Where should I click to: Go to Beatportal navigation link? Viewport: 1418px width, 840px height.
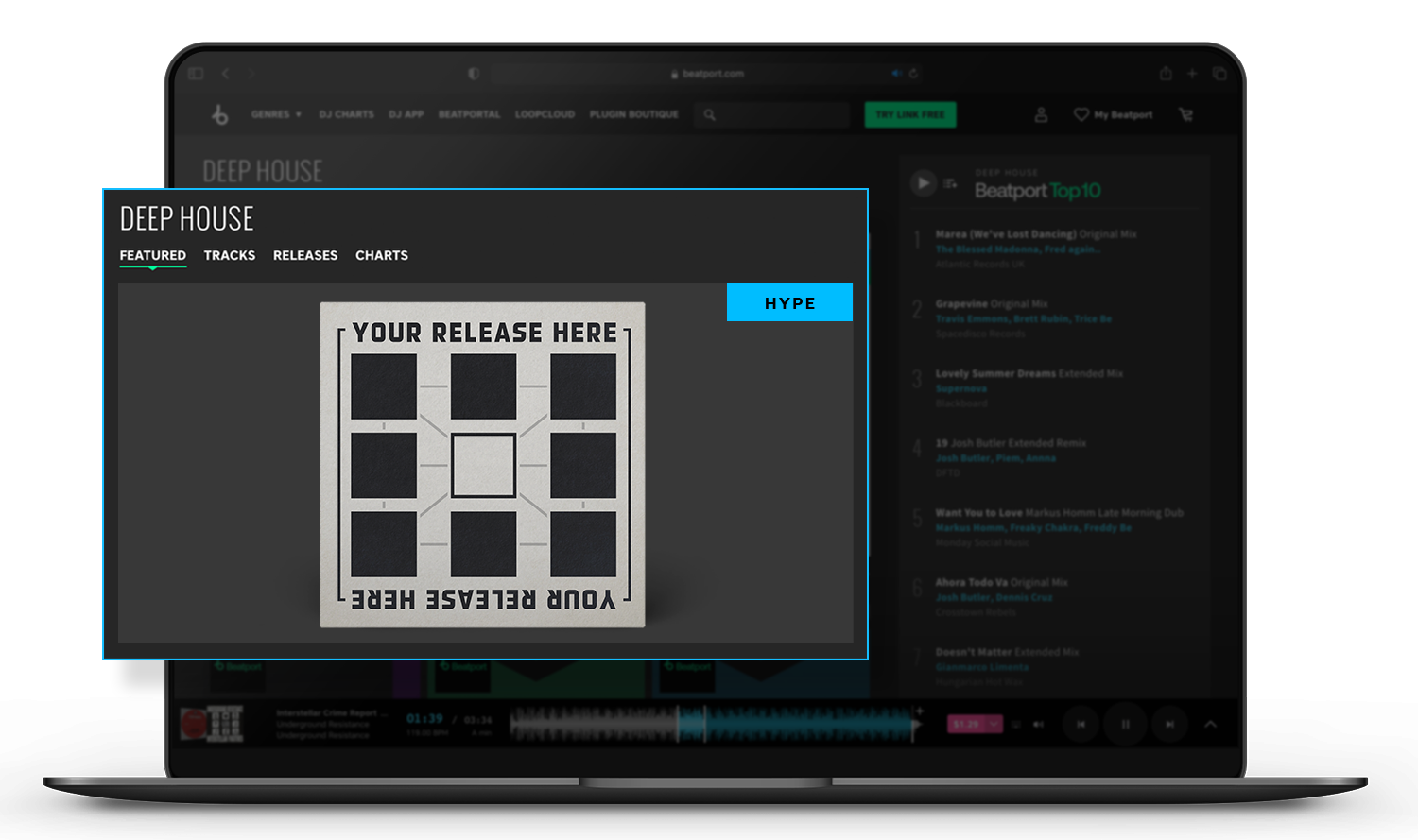click(469, 114)
